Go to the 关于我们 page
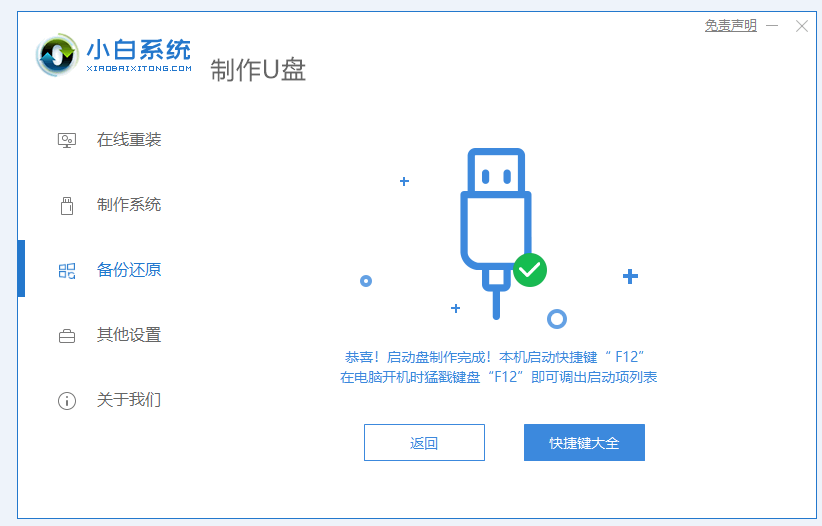822x526 pixels. click(110, 400)
